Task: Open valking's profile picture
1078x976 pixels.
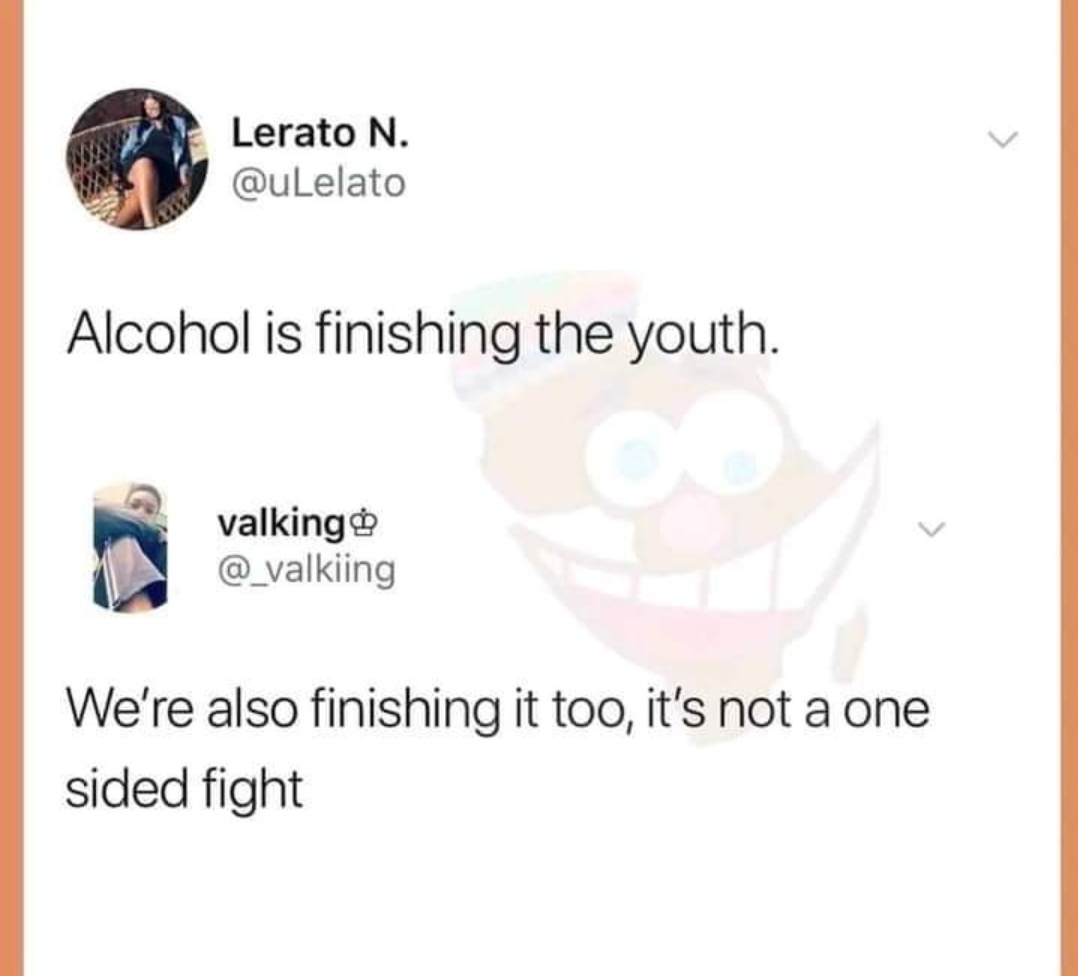Action: (131, 547)
